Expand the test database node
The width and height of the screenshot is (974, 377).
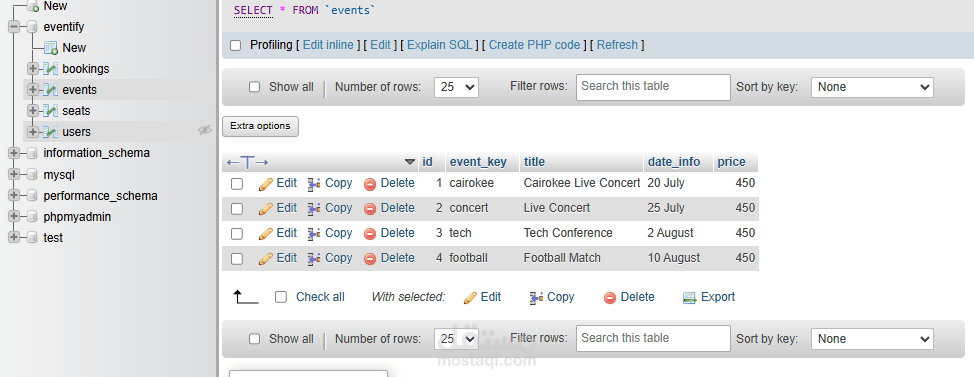coord(14,238)
